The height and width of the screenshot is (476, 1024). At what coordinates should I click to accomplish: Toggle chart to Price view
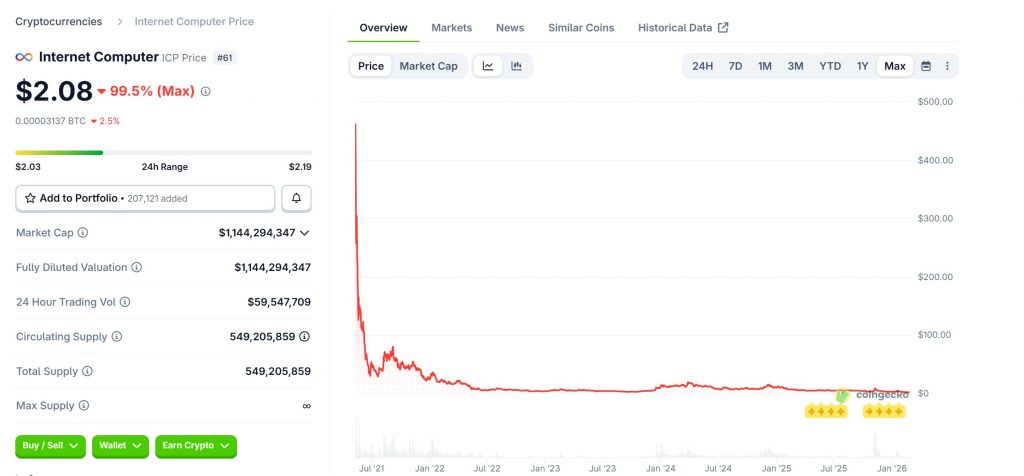[371, 66]
